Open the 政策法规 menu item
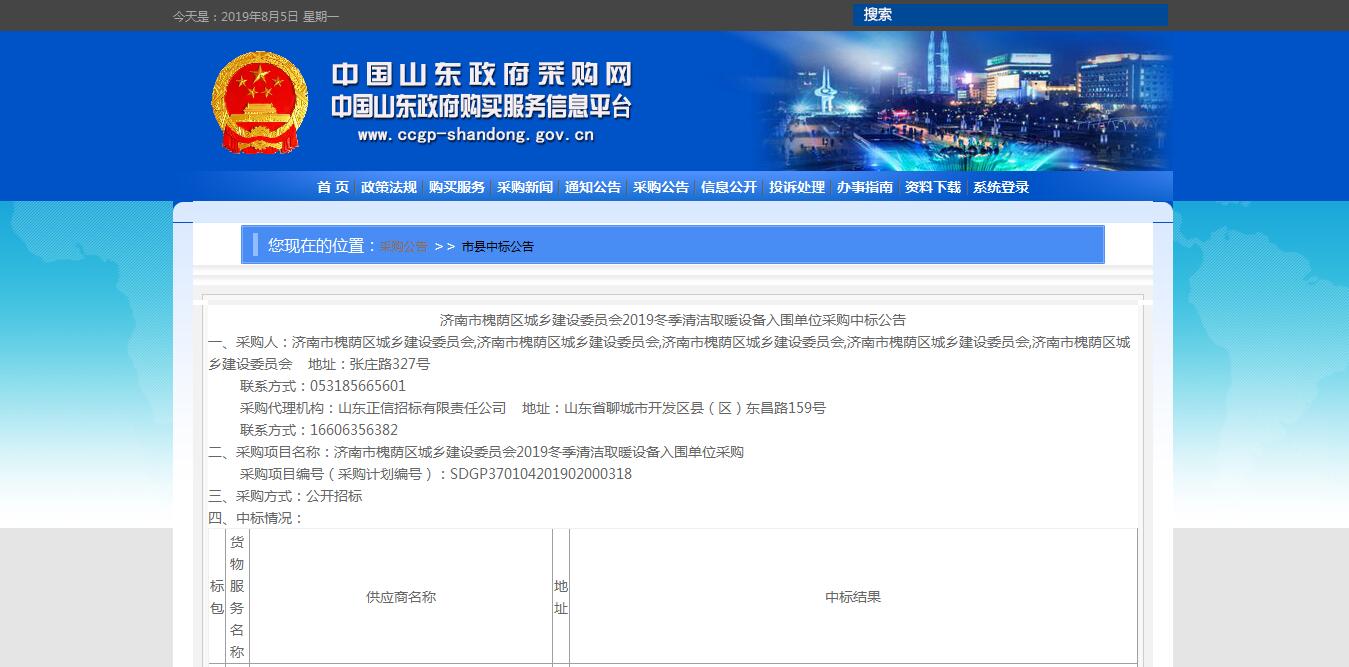The width and height of the screenshot is (1349, 667). (388, 187)
